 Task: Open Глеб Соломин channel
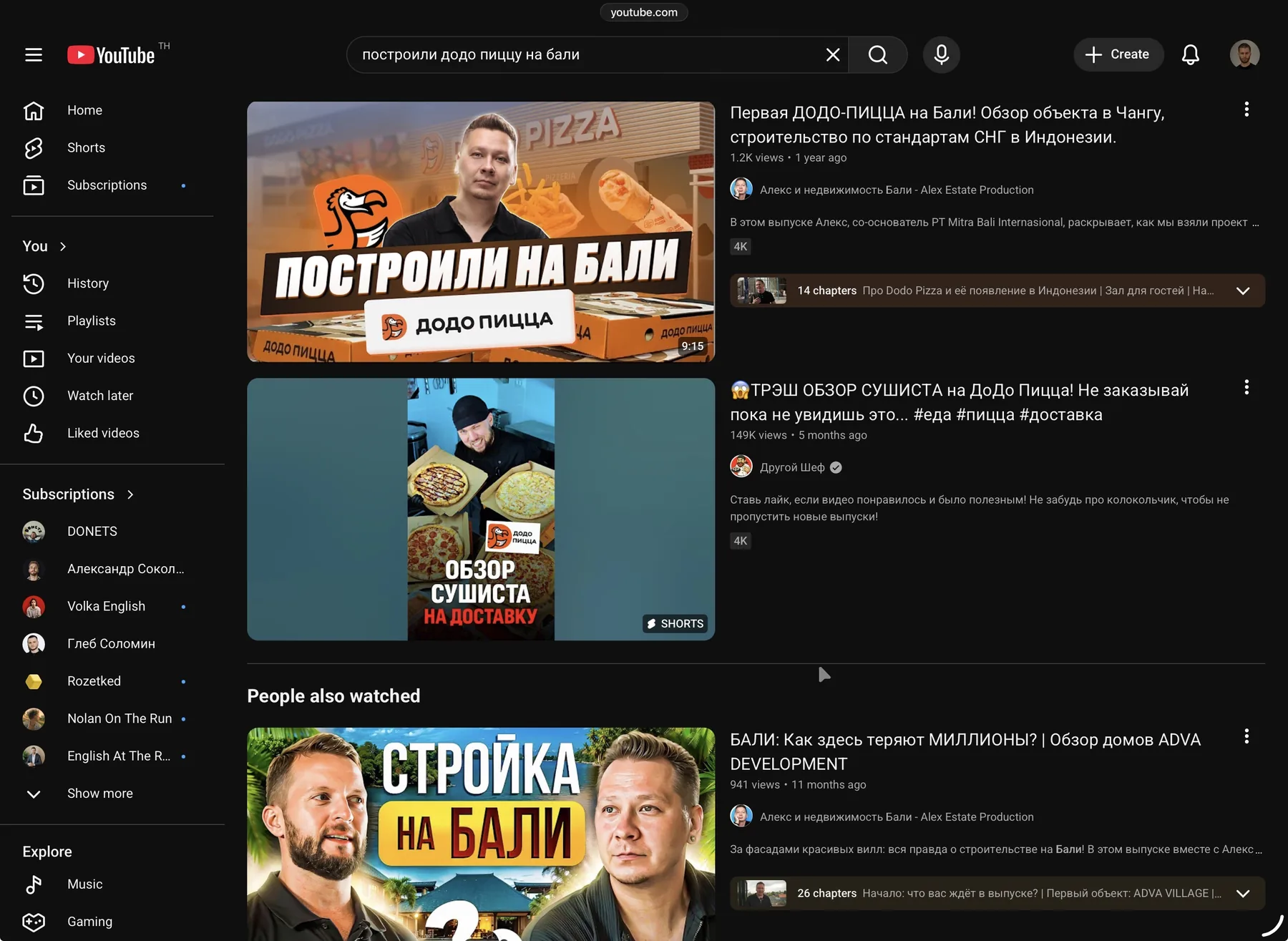pos(112,644)
